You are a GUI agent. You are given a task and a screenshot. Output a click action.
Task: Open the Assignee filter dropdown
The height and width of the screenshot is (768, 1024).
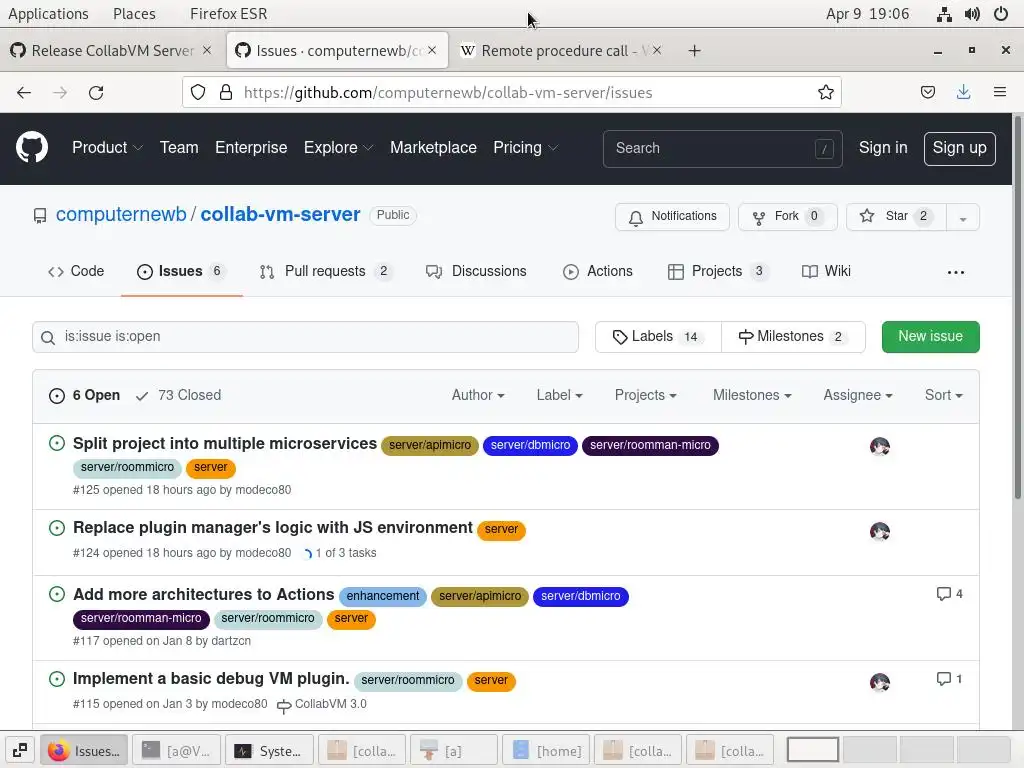[857, 395]
